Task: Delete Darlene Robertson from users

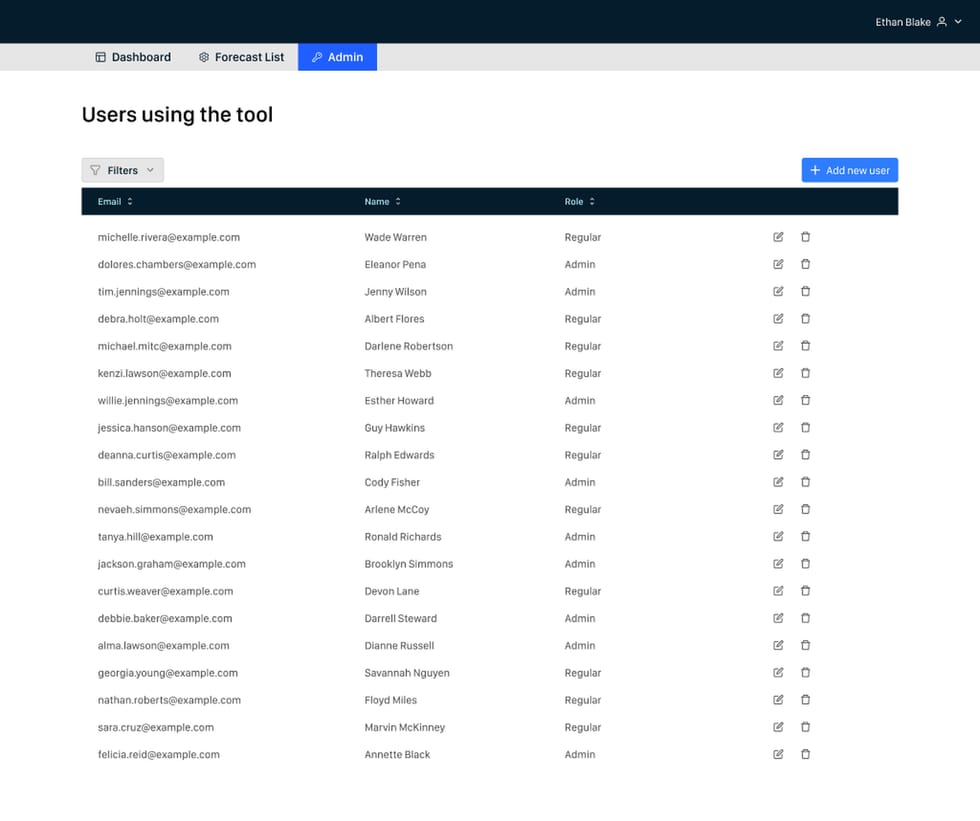Action: [806, 346]
